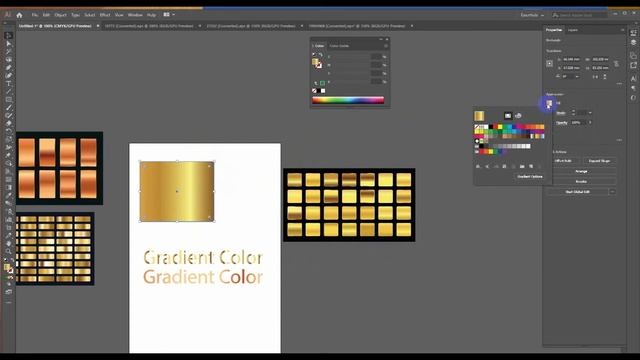Click the selected gold gradient rectangle
Screen dimensions: 640x360
pyautogui.click(x=177, y=191)
